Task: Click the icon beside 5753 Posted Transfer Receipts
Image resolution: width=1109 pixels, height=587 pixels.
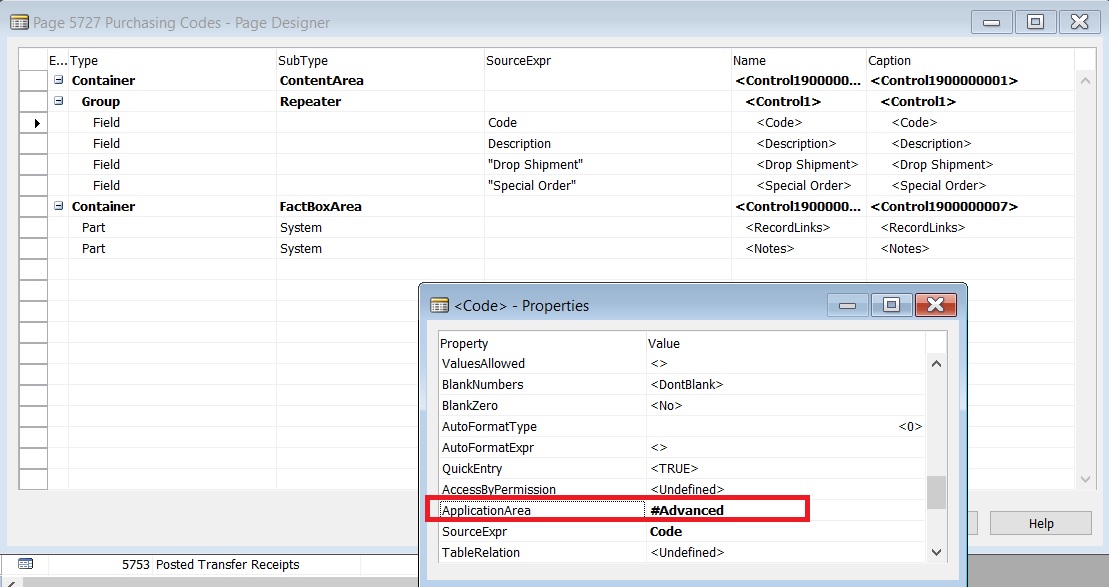Action: (x=26, y=565)
